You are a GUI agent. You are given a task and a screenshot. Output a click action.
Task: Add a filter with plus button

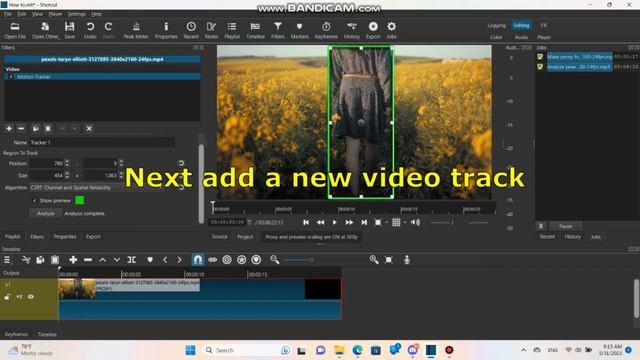pos(9,128)
